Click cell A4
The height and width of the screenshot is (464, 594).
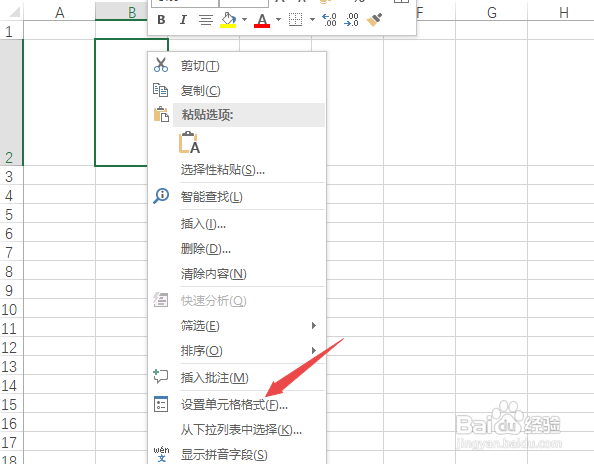pos(59,194)
